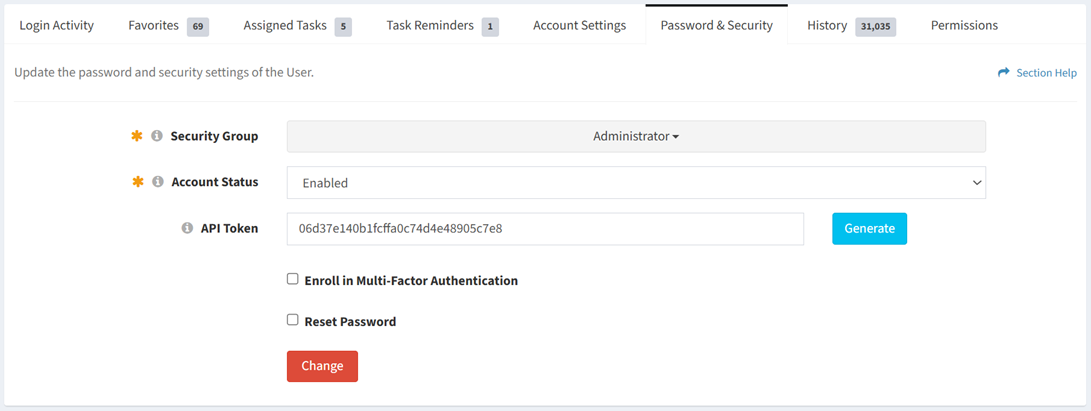1091x411 pixels.
Task: Open the Administrator security group dropdown
Action: pos(636,136)
